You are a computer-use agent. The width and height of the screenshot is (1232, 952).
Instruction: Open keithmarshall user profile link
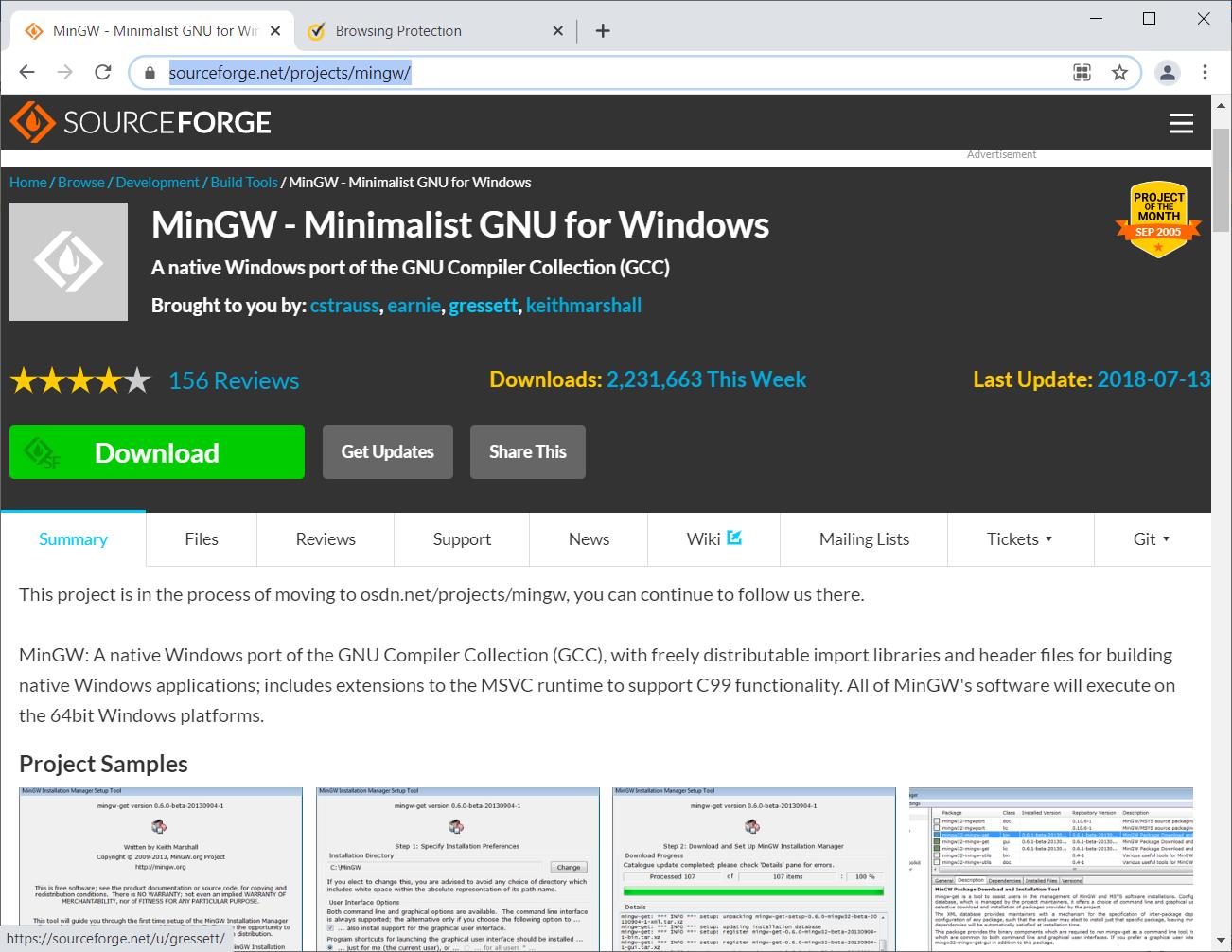coord(584,306)
